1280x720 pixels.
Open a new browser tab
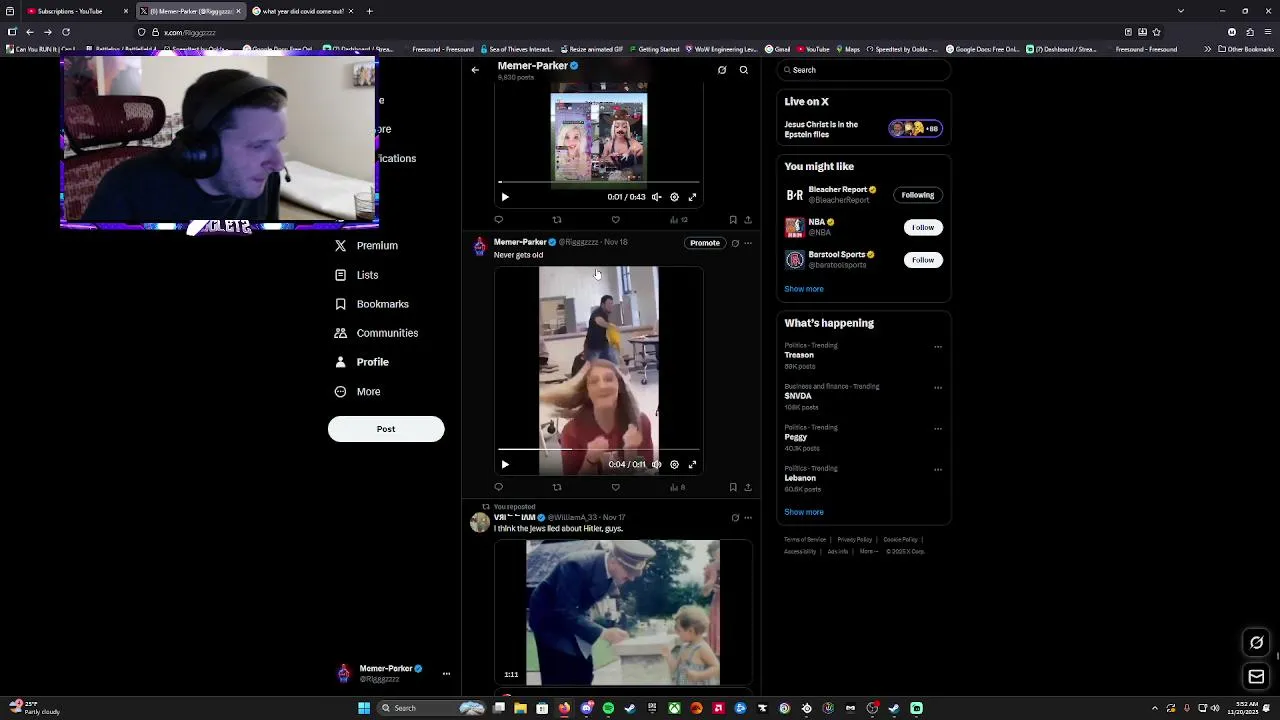coord(369,11)
